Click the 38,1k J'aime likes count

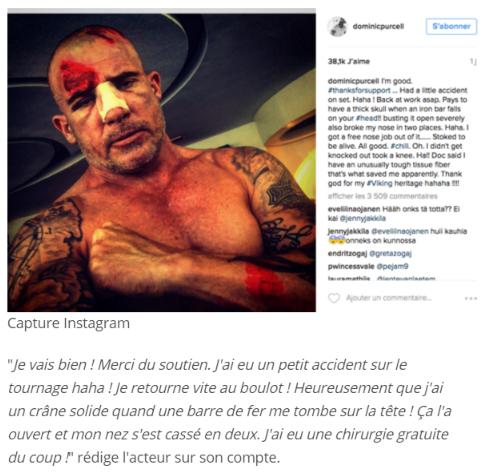pos(349,61)
